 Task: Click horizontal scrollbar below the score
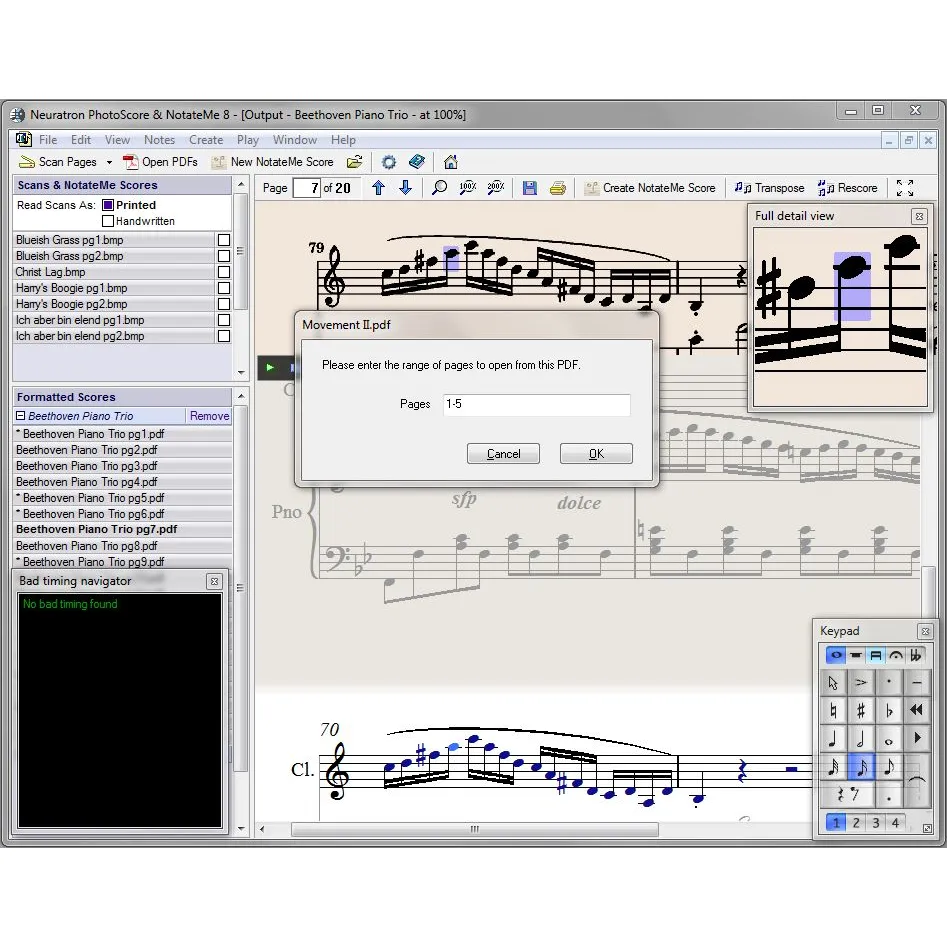click(475, 829)
